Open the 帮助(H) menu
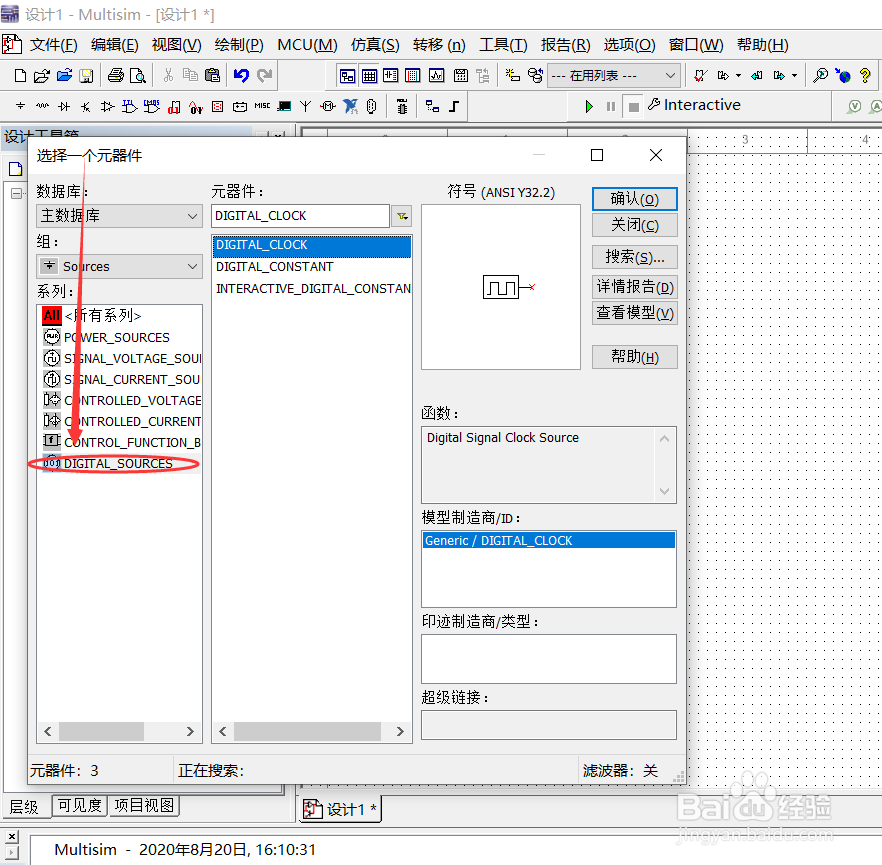882x865 pixels. click(763, 45)
